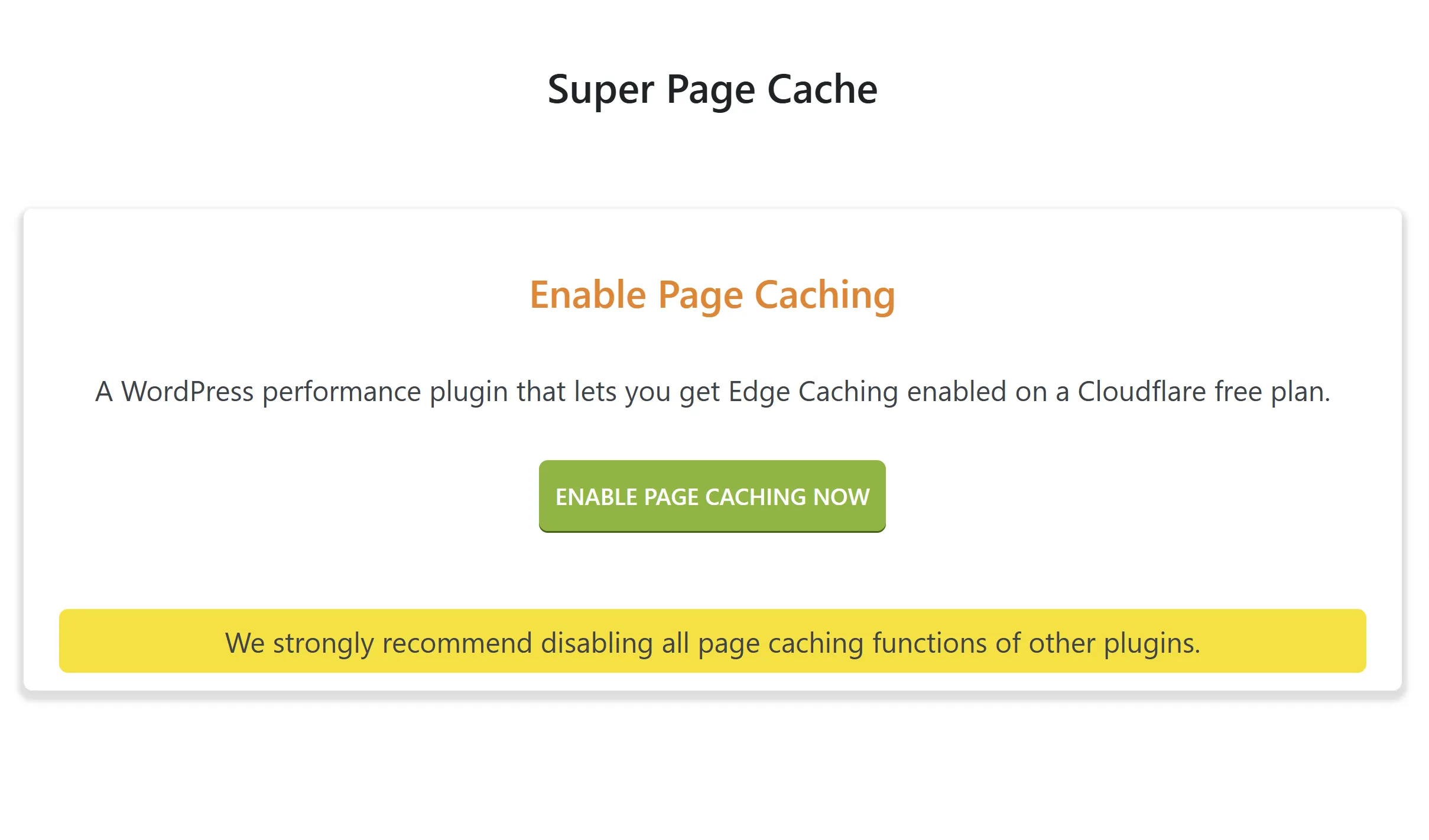Click the word Page in the title
1429x840 pixels.
coord(711,90)
